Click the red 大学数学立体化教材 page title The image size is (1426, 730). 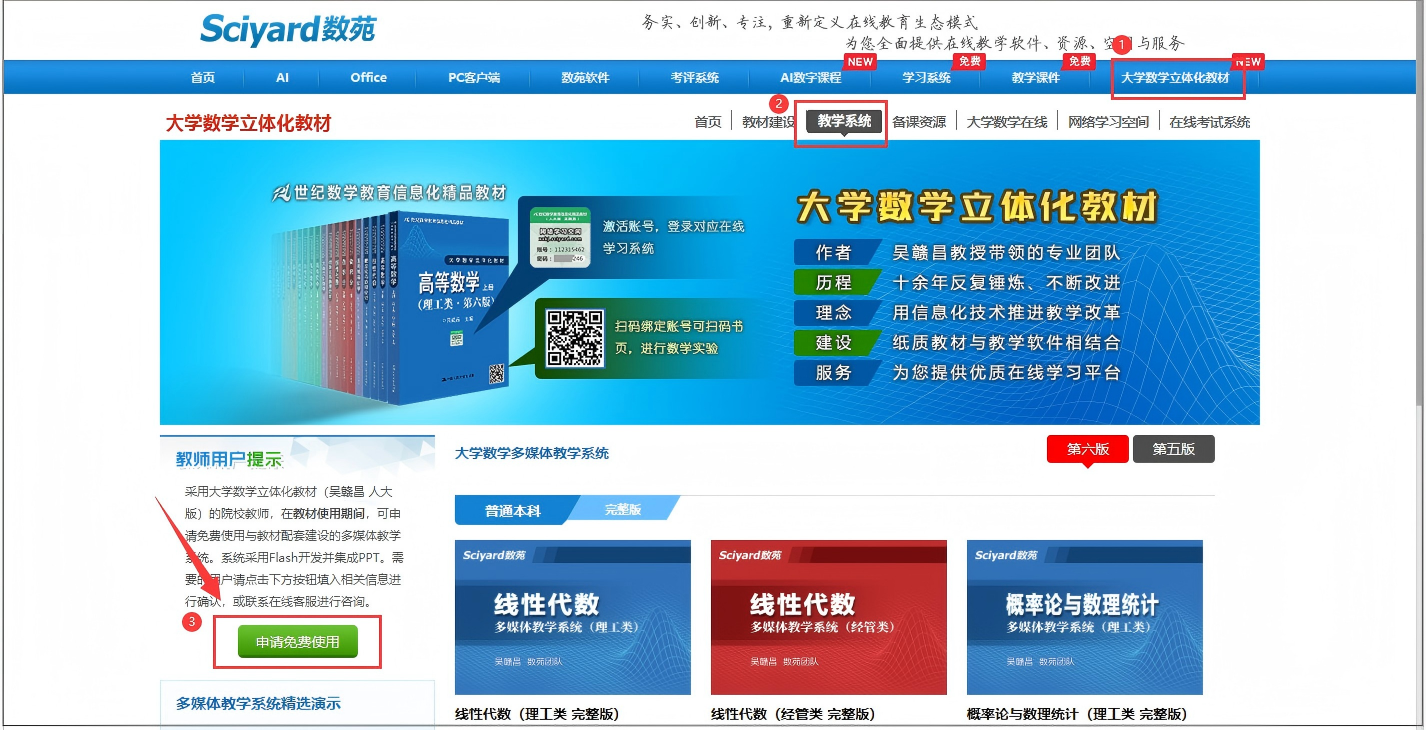pyautogui.click(x=248, y=124)
